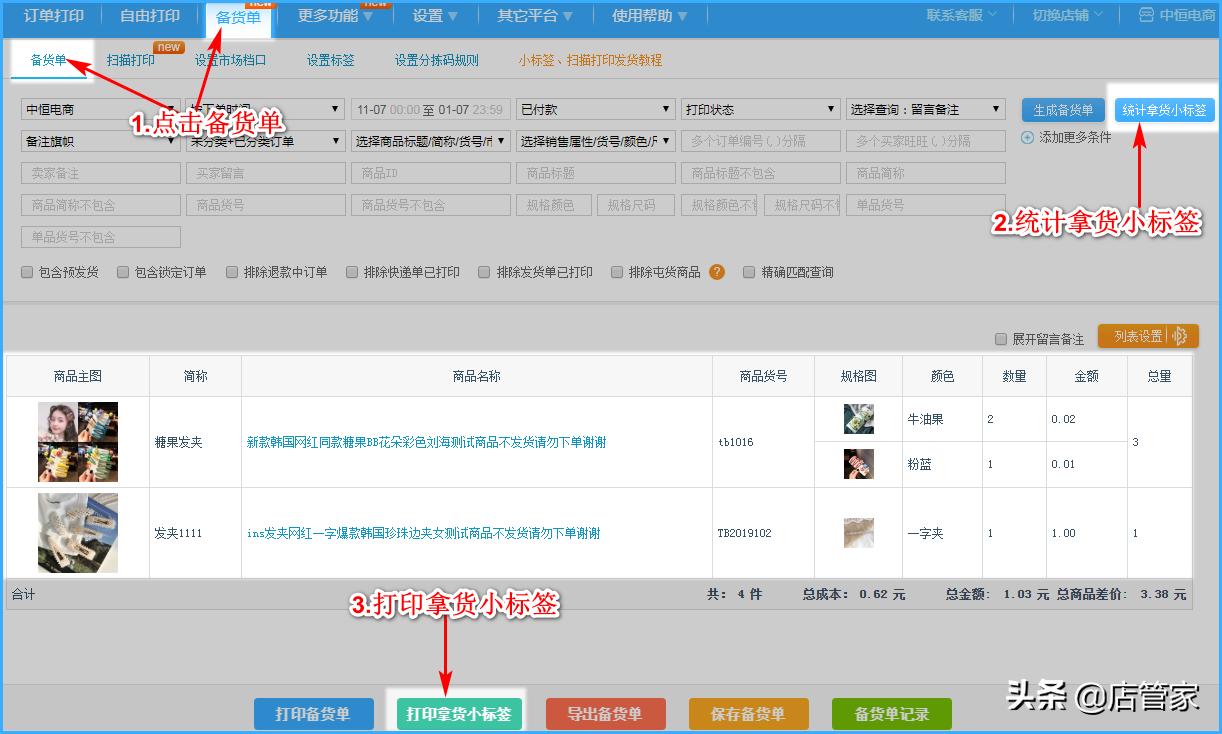Image resolution: width=1222 pixels, height=734 pixels.
Task: Click the 商品ID input field
Action: 430,172
